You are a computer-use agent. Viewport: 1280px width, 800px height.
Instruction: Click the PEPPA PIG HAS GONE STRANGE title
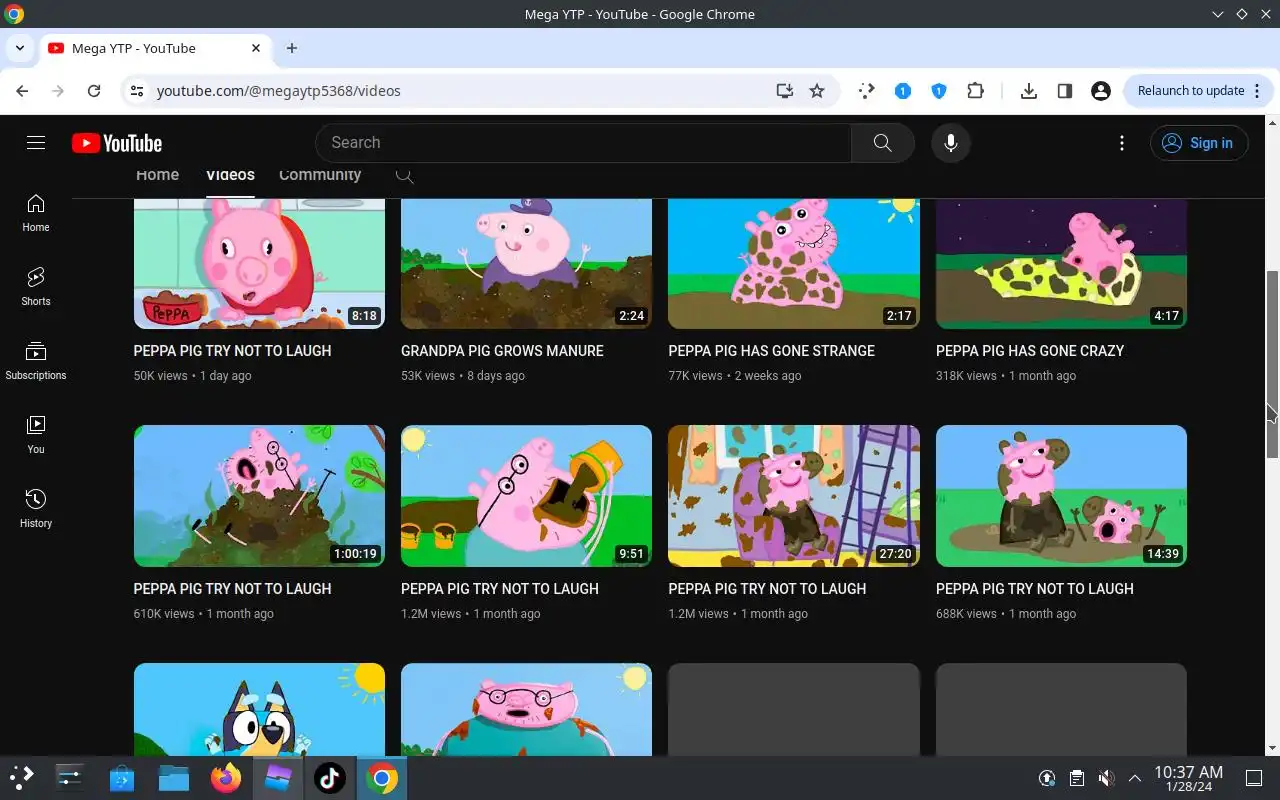(x=771, y=351)
